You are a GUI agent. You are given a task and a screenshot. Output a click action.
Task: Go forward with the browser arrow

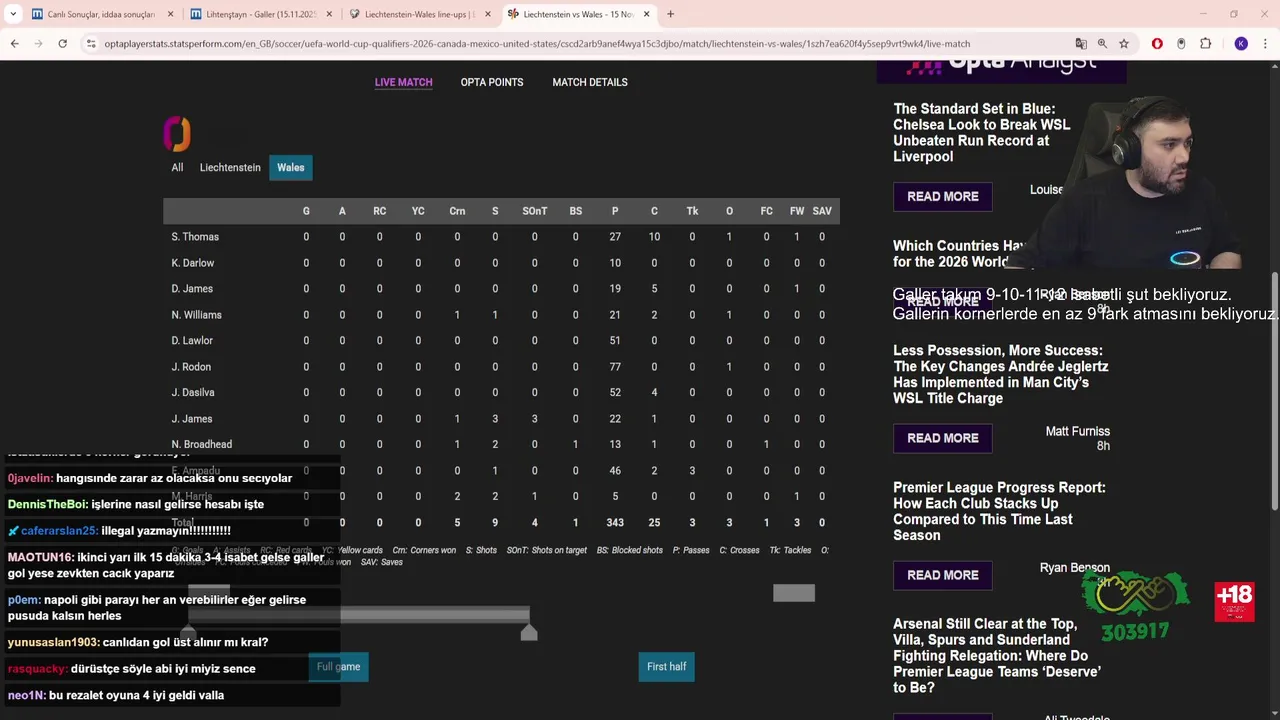38,44
